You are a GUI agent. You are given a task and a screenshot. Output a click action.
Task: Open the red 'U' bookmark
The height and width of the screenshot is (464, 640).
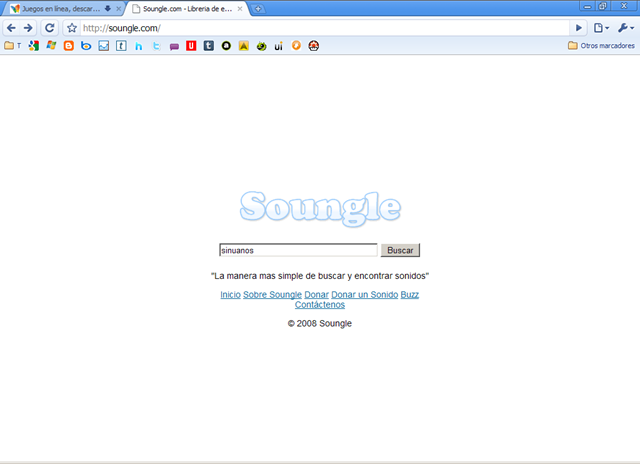(x=191, y=46)
